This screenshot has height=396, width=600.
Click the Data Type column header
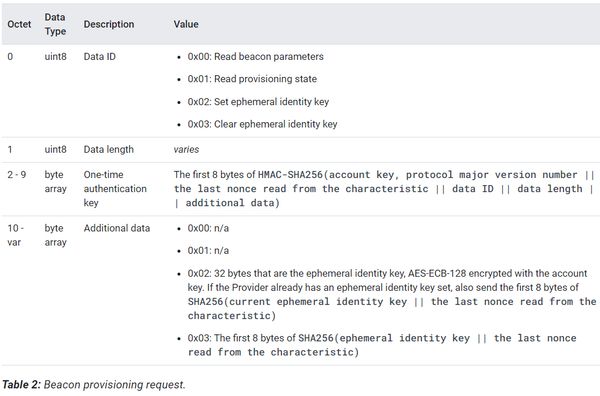click(x=55, y=24)
